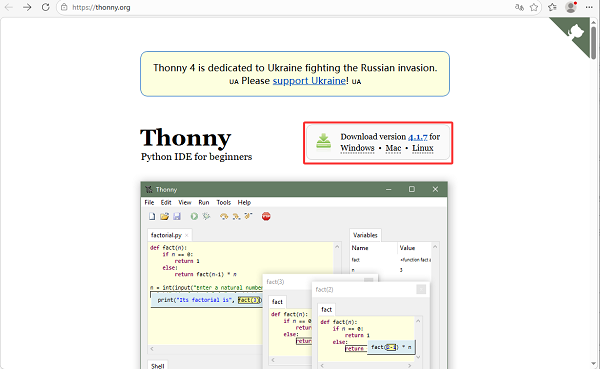
Task: Click the Thonny window close X
Action: (x=435, y=189)
